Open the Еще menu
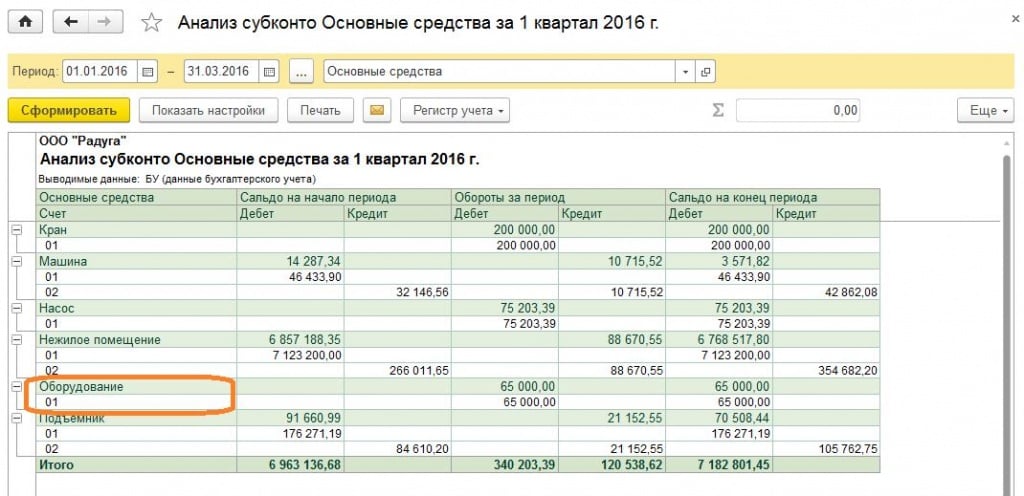 point(986,110)
